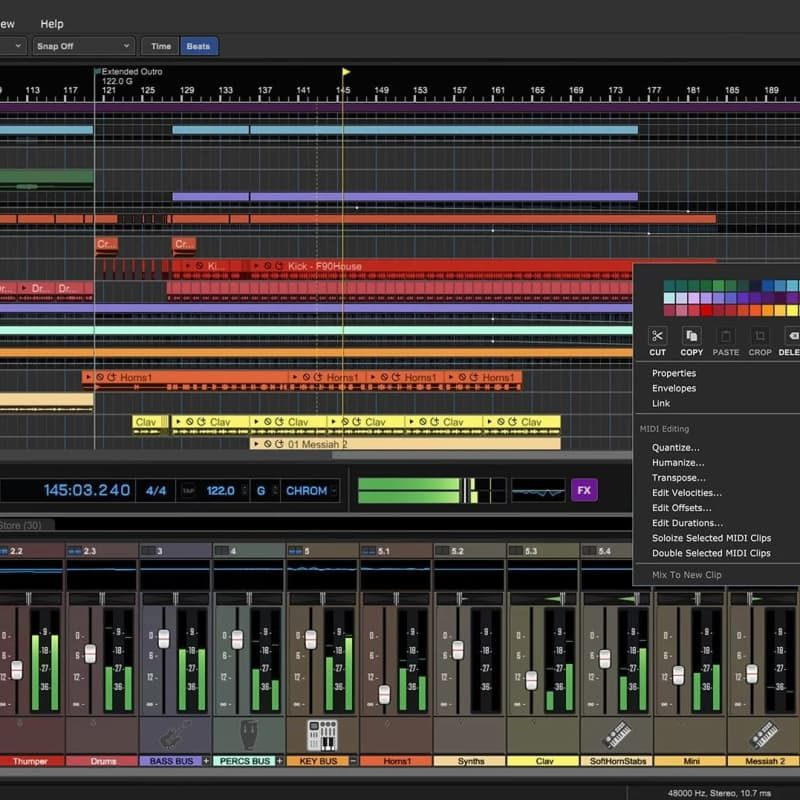Click the purple FX button
800x800 pixels.
click(584, 490)
